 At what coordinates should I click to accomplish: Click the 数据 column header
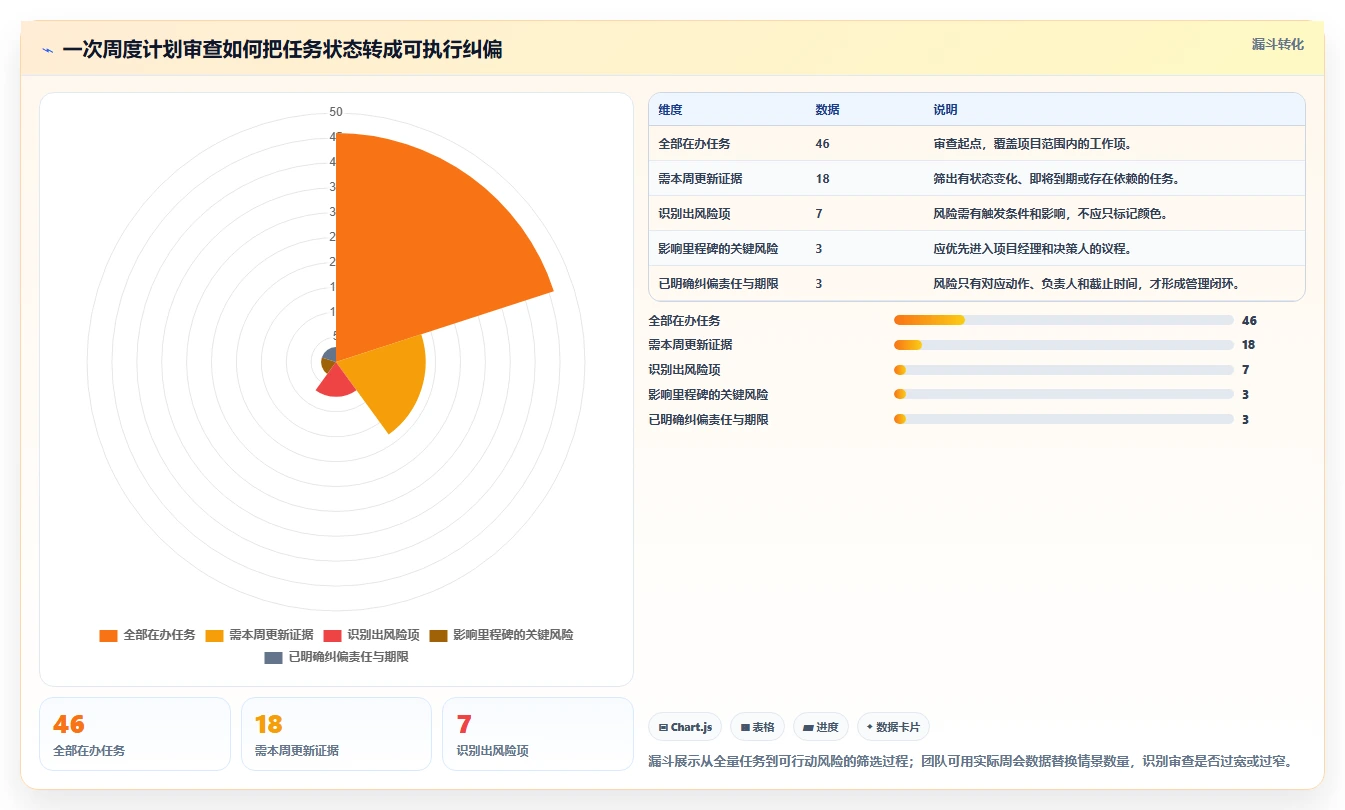click(x=827, y=110)
